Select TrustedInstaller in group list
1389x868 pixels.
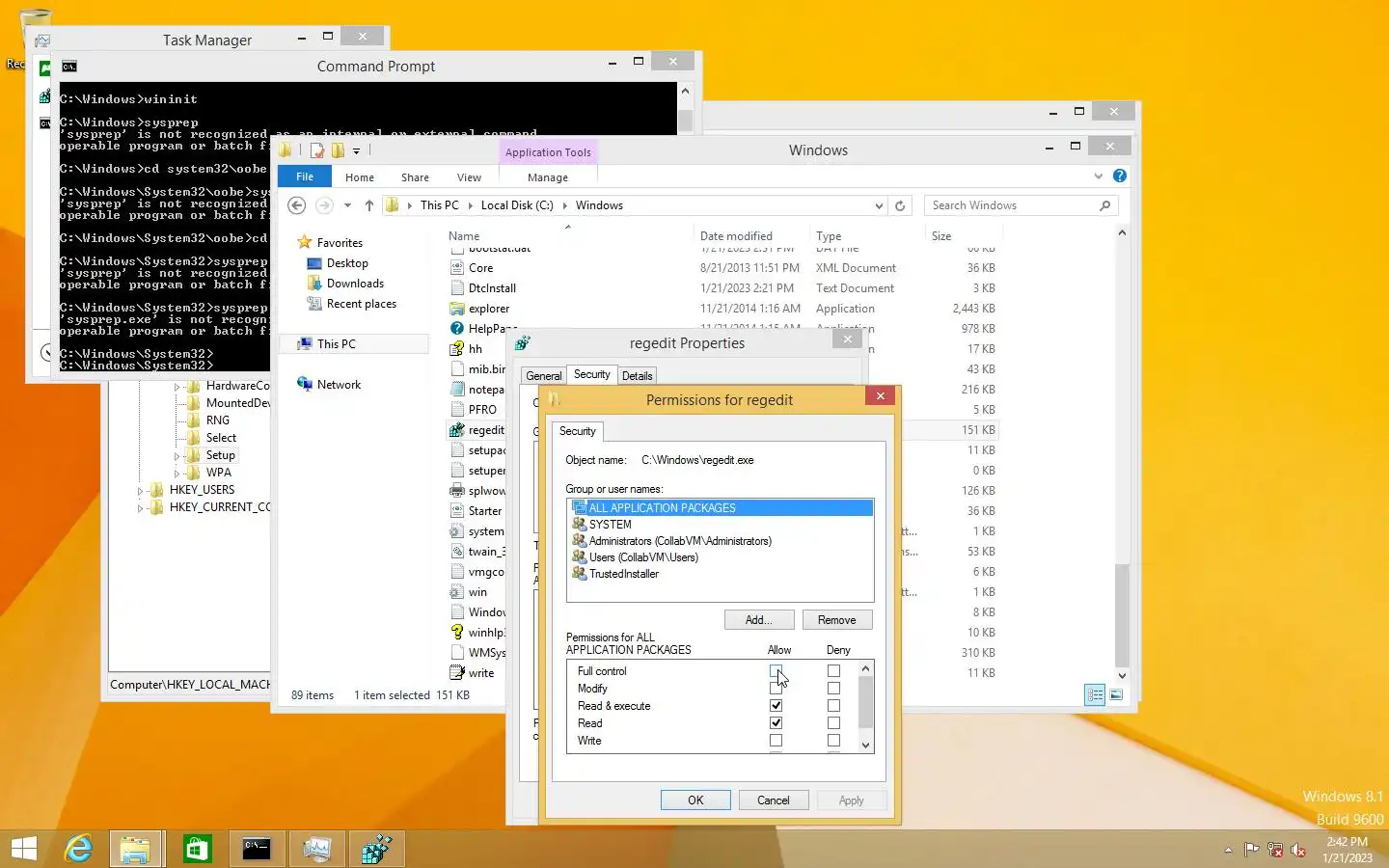tap(624, 574)
